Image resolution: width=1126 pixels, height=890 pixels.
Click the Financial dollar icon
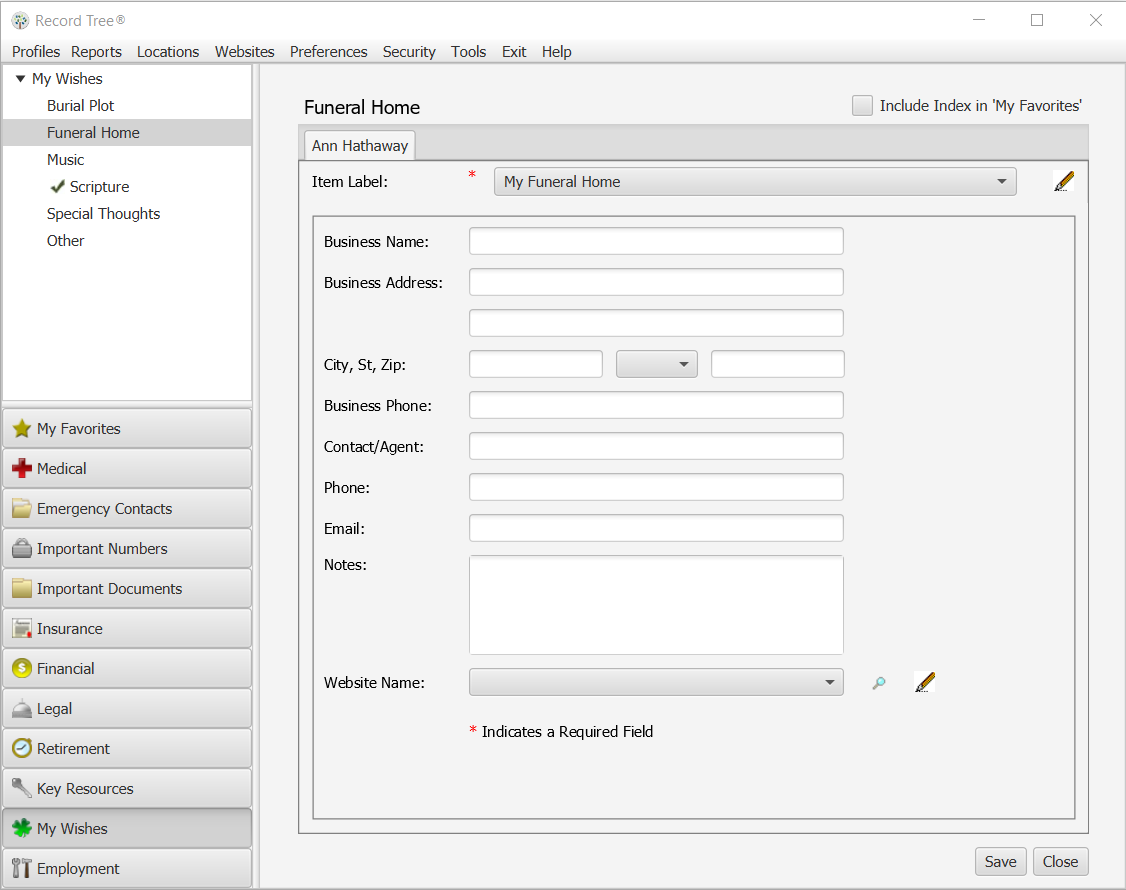click(22, 668)
